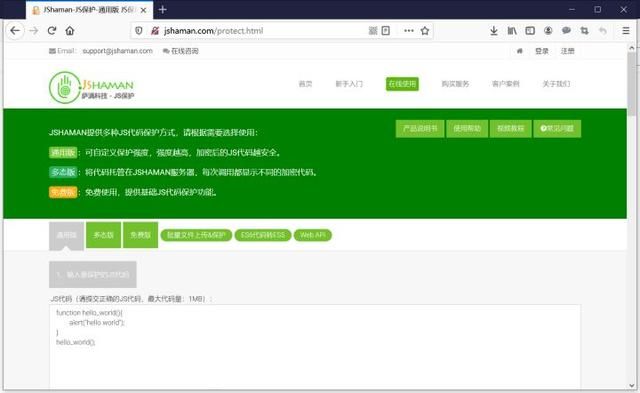Select the JShaman-JS保护 browser tab
This screenshot has width=640, height=393.
tap(89, 10)
